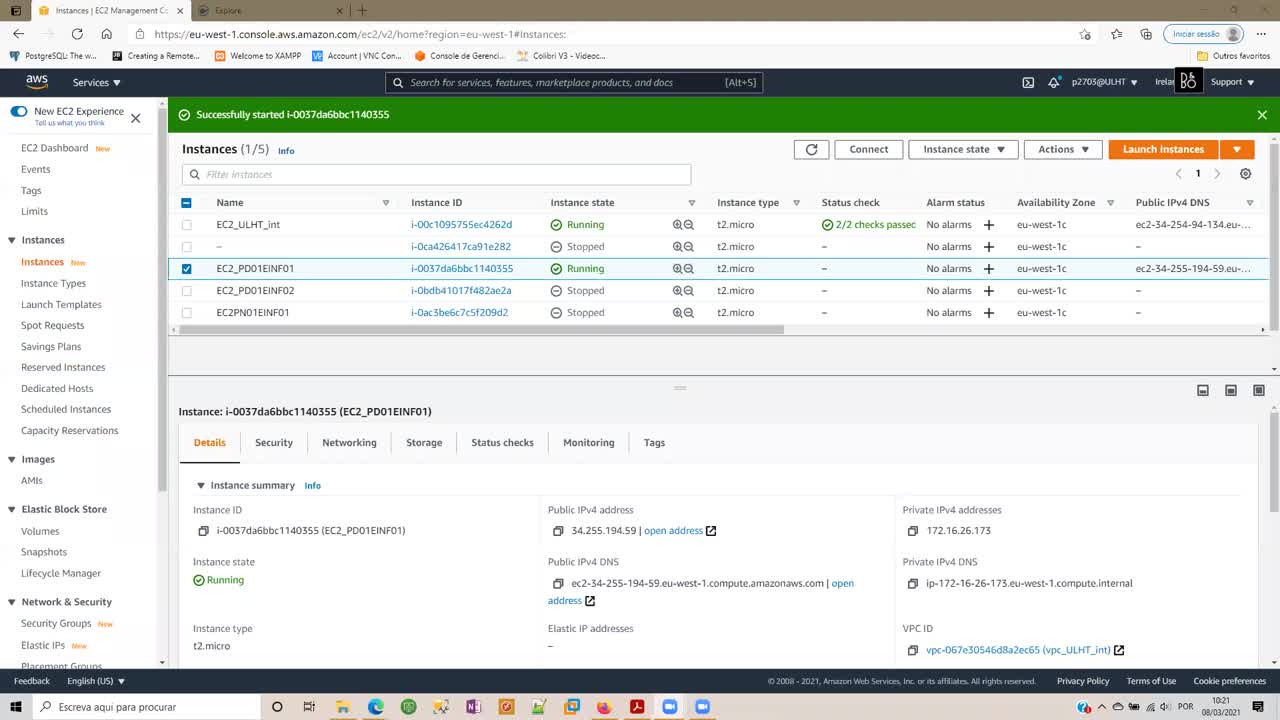Select the EC2PN01EINF01 row checkbox
Image resolution: width=1280 pixels, height=720 pixels.
(186, 313)
